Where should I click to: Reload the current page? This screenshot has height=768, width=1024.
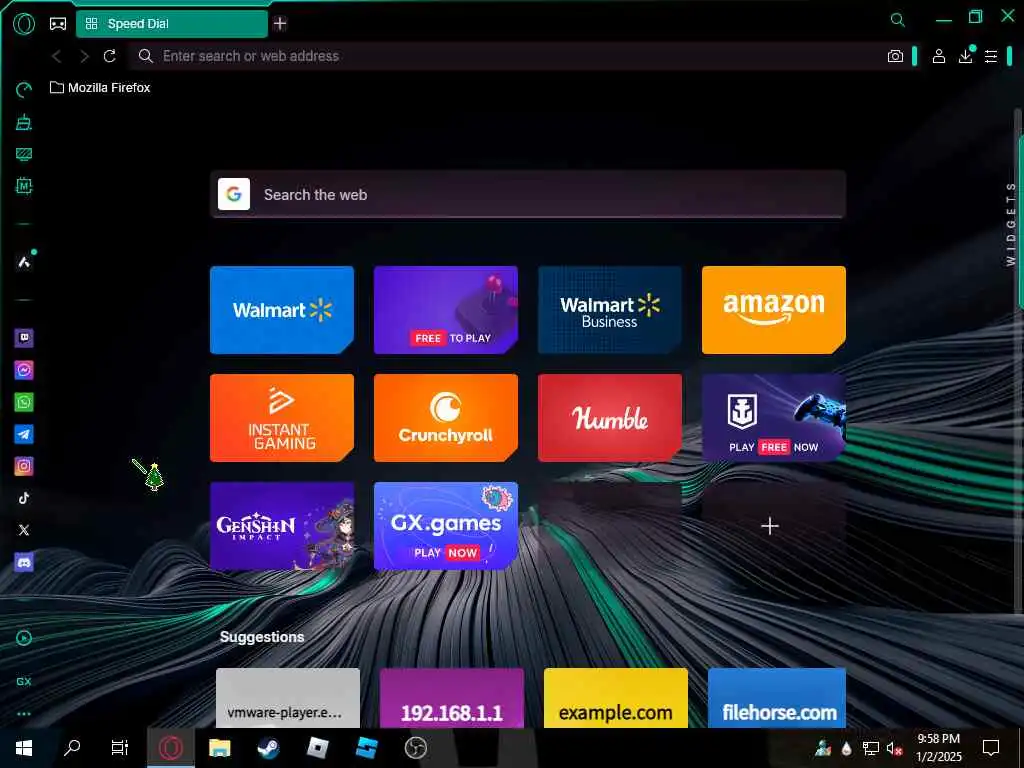point(110,56)
